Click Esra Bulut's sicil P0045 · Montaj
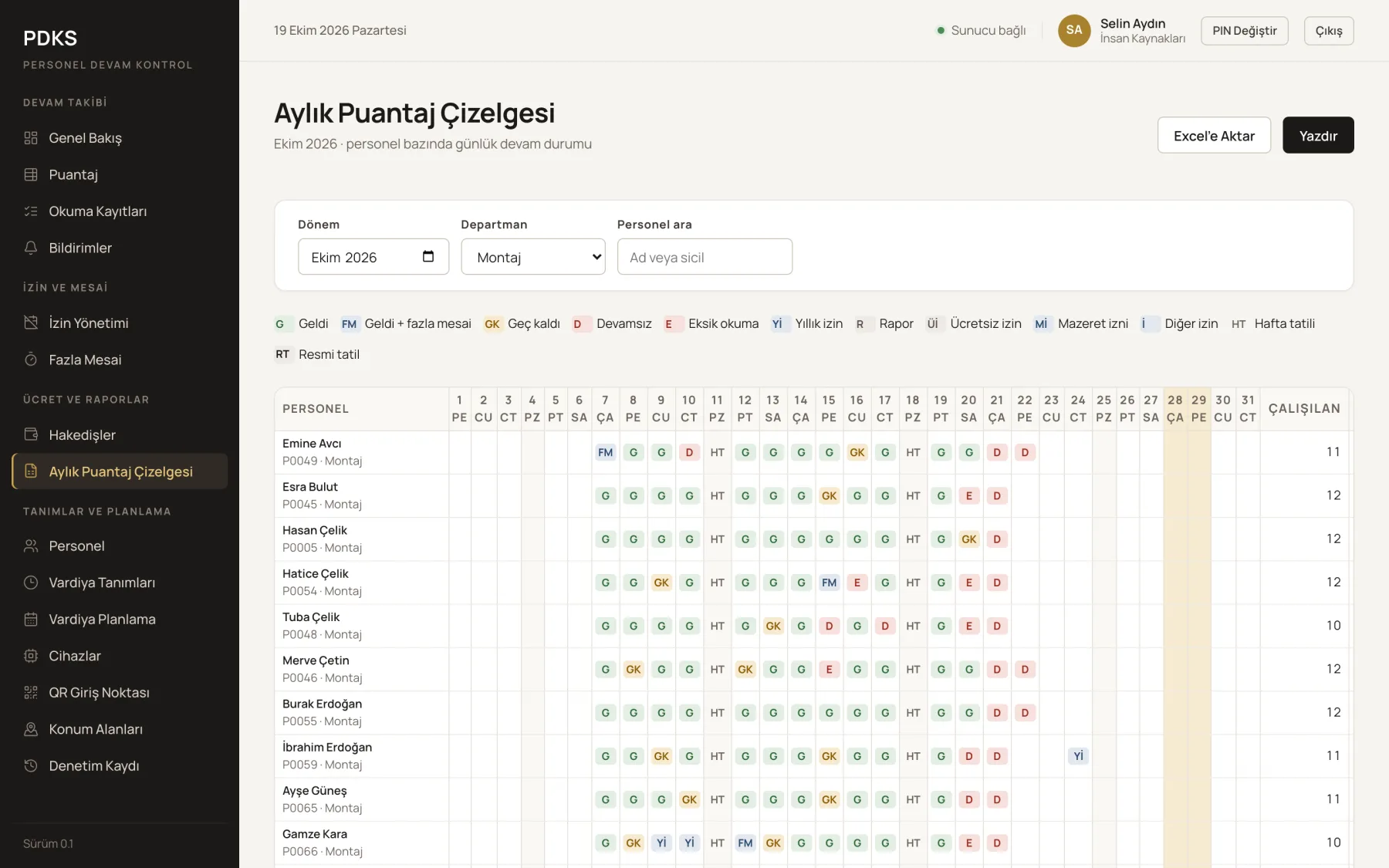 click(322, 505)
